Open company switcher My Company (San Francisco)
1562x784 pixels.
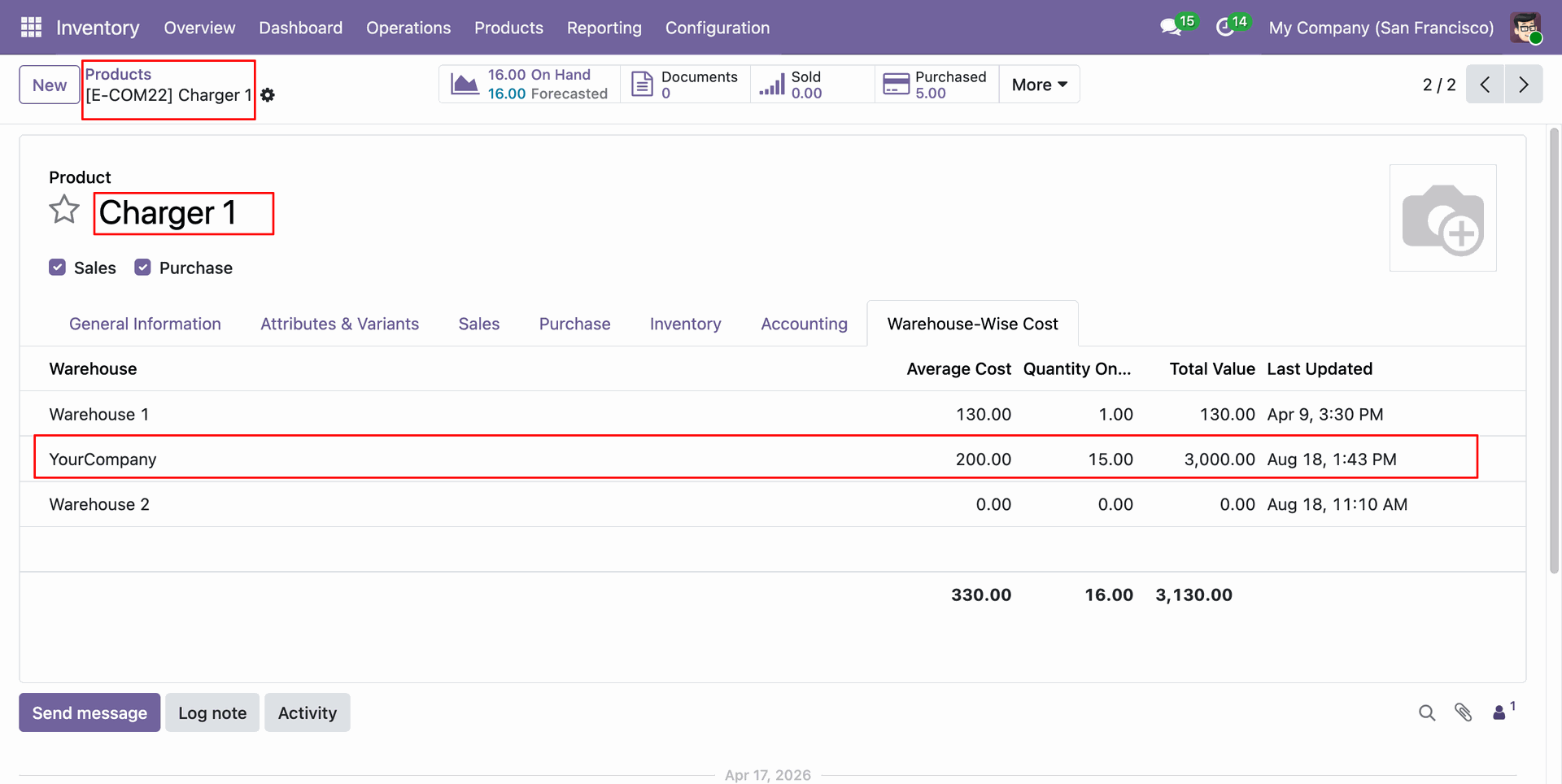point(1381,28)
